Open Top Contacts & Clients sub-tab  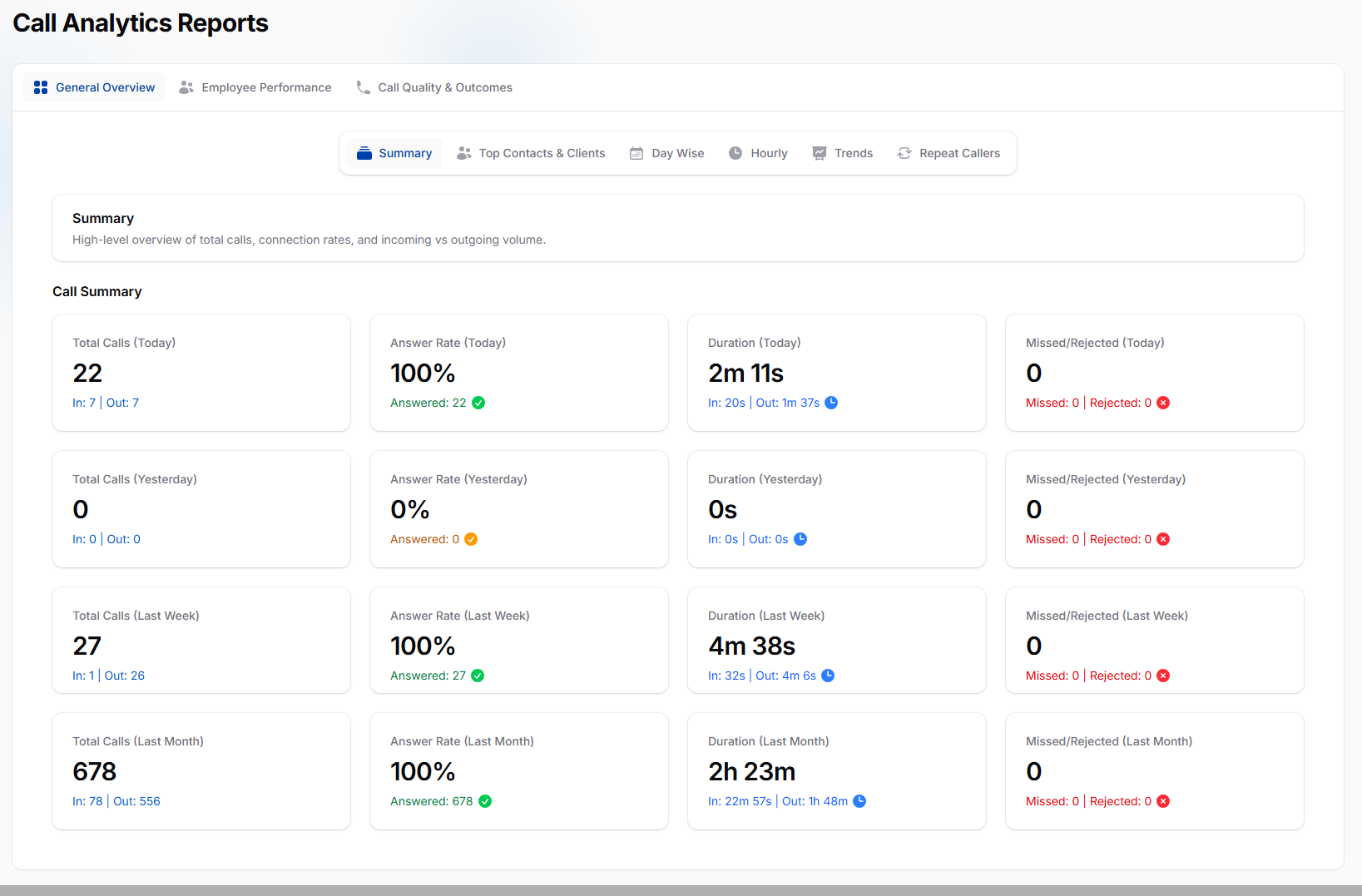click(x=531, y=153)
